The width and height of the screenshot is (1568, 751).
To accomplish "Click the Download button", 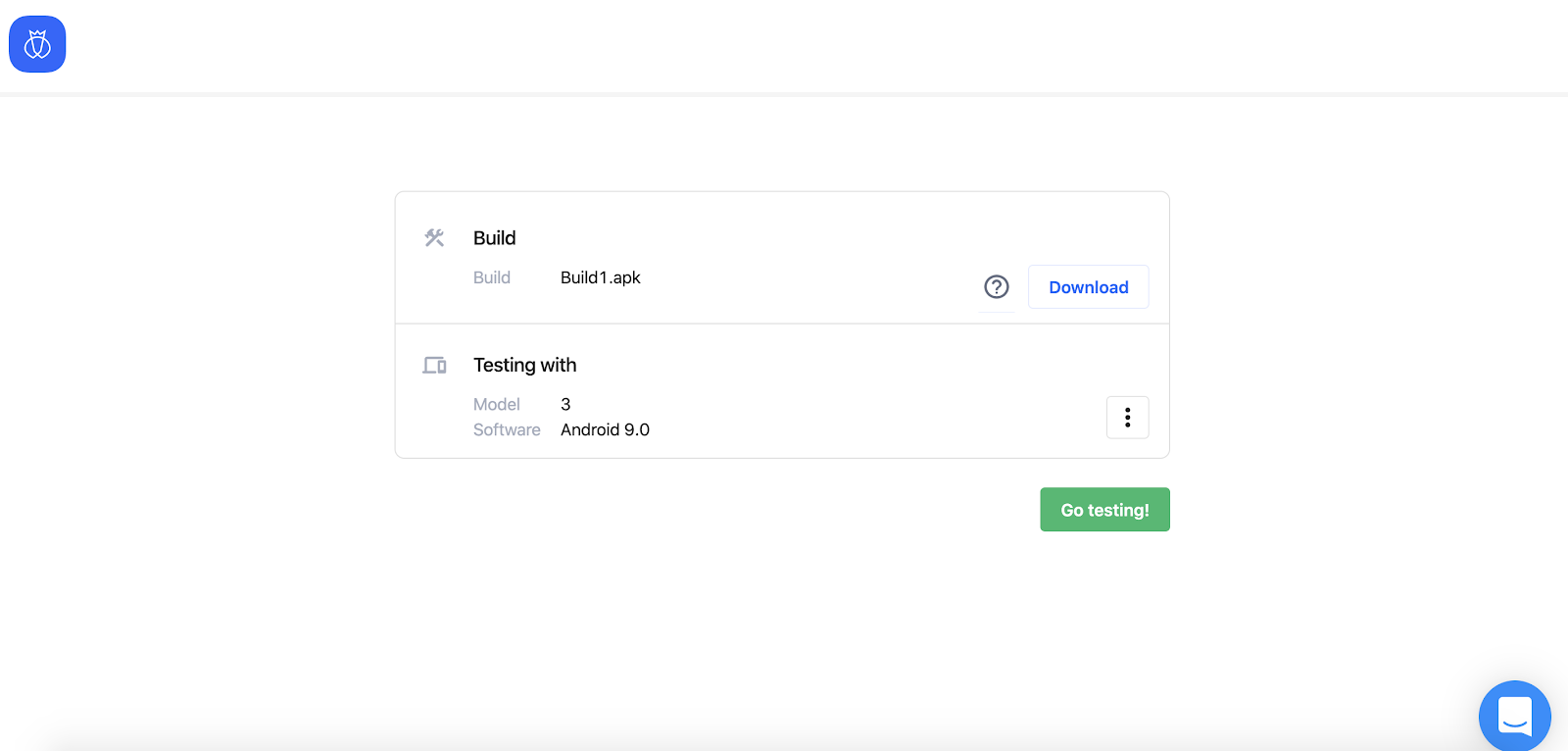I will (x=1088, y=286).
